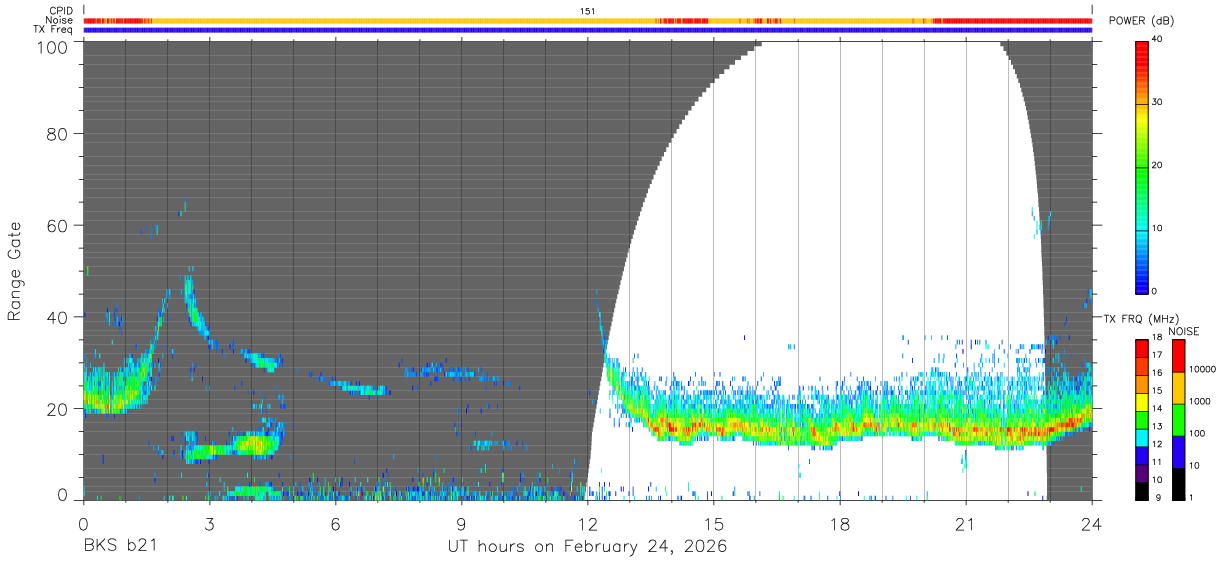Click the '80' range gate axis label
Screen dimensions: 1228x567
click(x=58, y=133)
